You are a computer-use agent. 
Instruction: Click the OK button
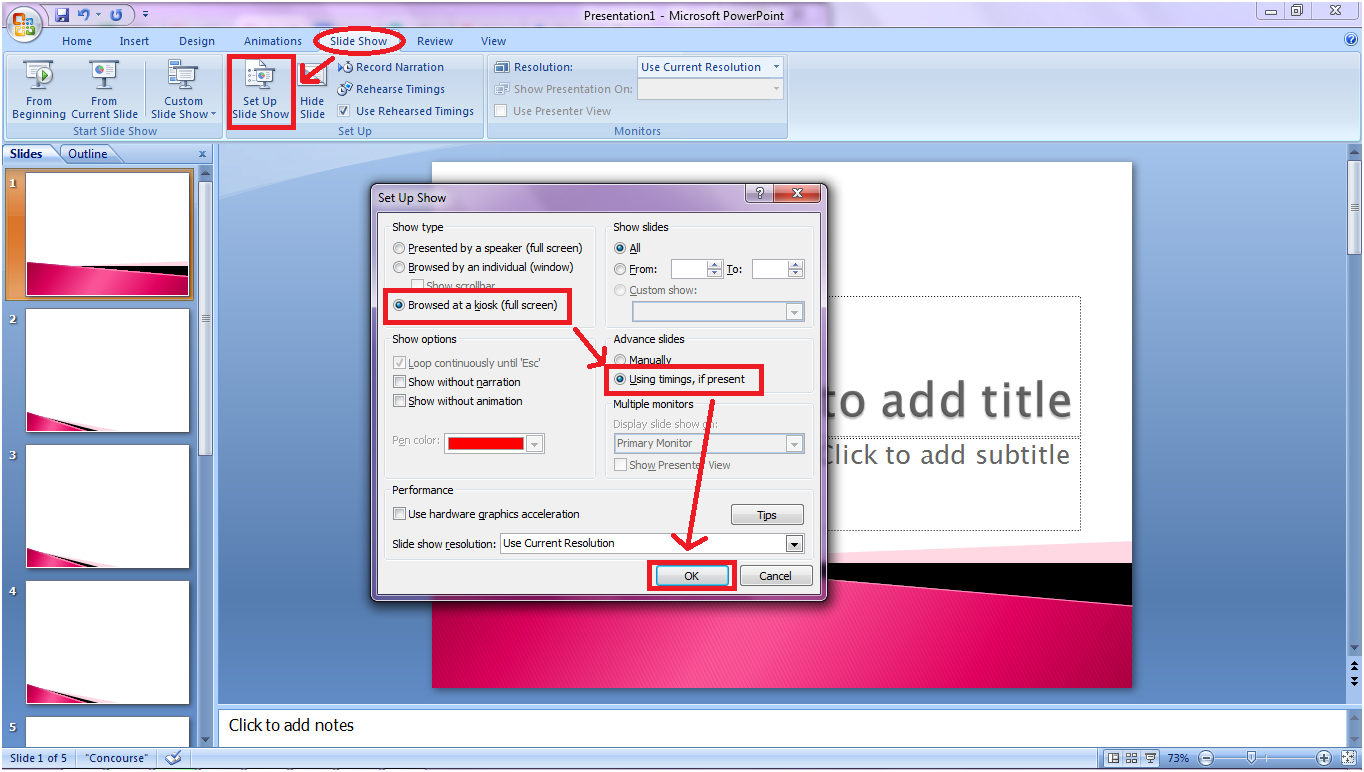point(691,576)
